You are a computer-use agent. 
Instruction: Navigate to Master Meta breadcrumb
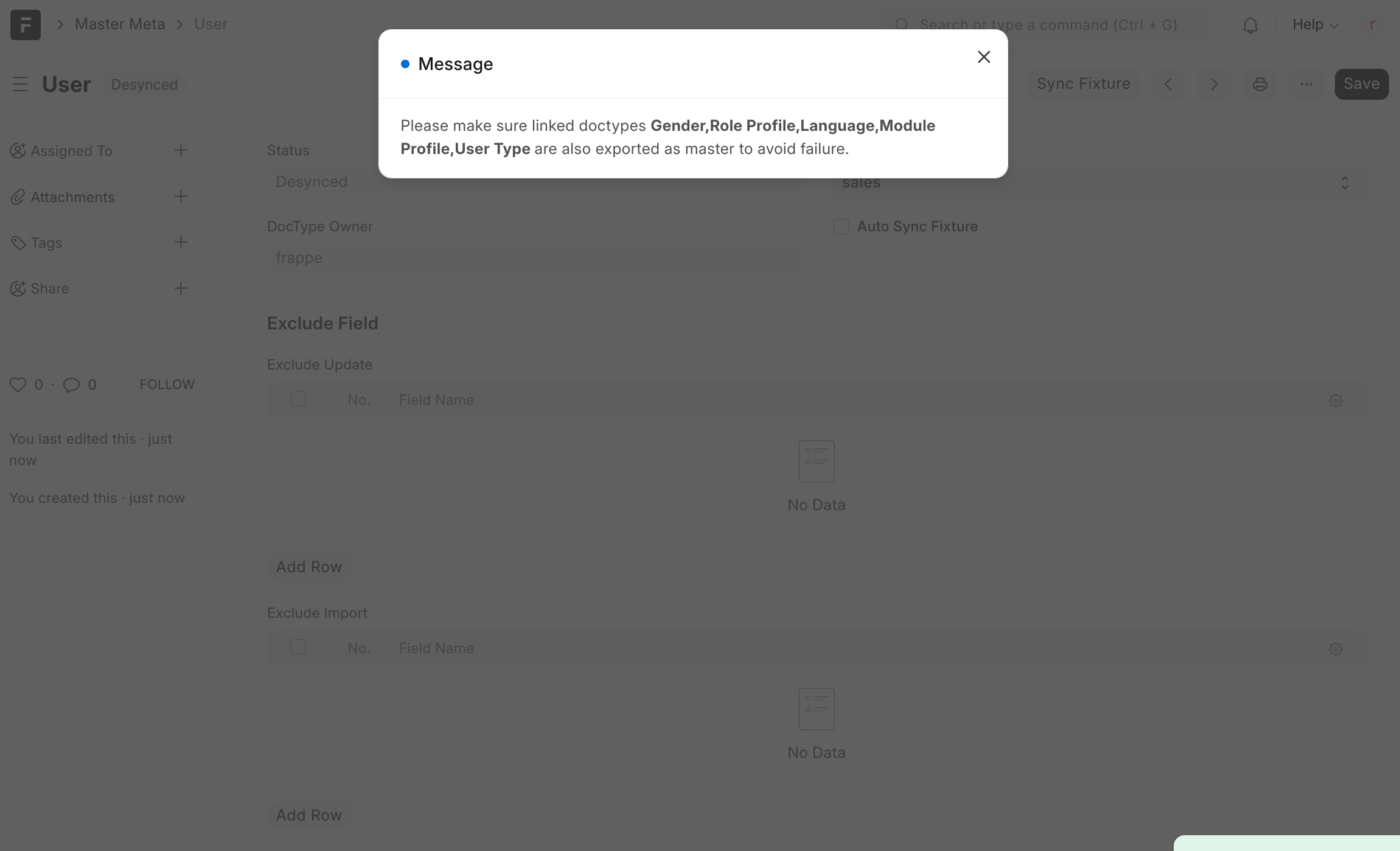pos(120,24)
